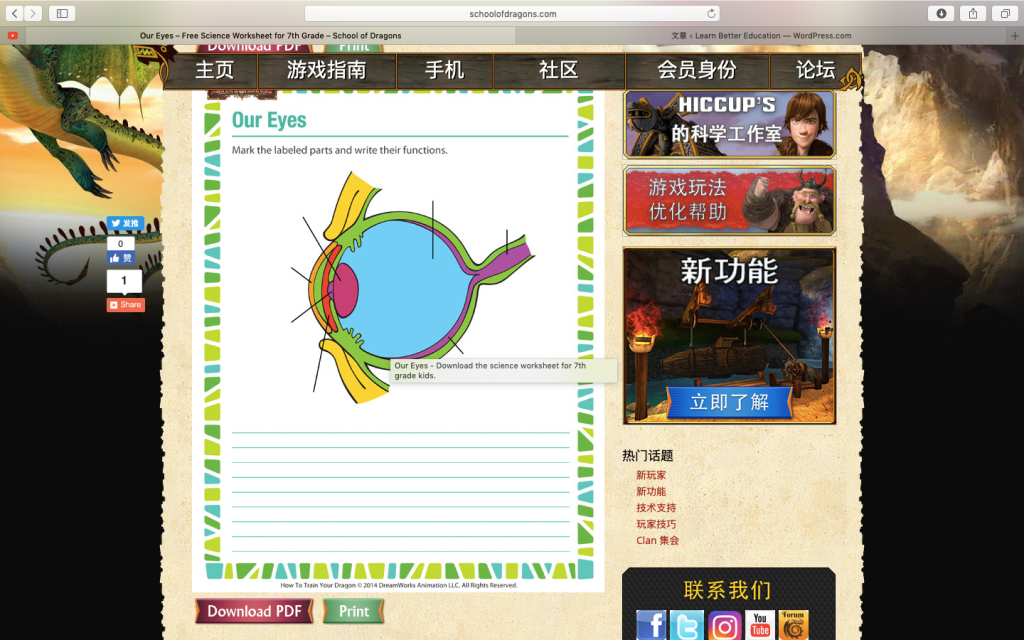Open the 主页 navigation menu item
The height and width of the screenshot is (640, 1024).
pyautogui.click(x=214, y=70)
